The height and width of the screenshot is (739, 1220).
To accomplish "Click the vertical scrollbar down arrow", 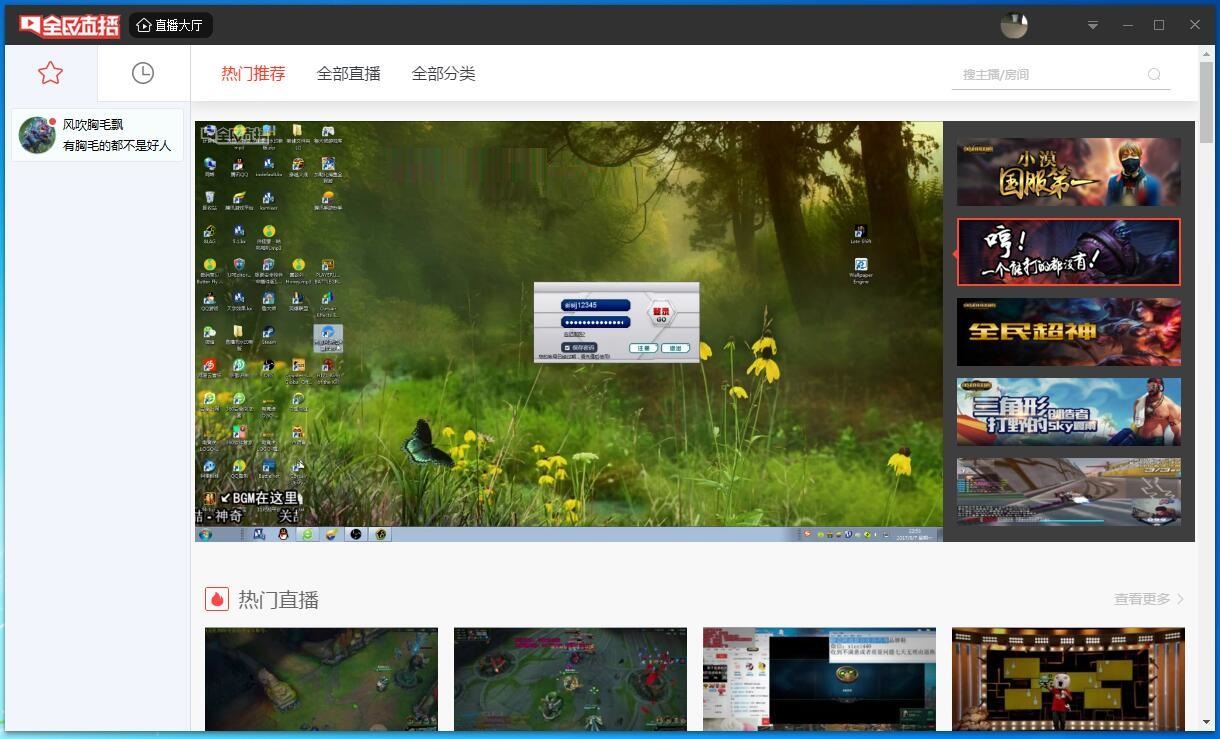I will pyautogui.click(x=1206, y=722).
